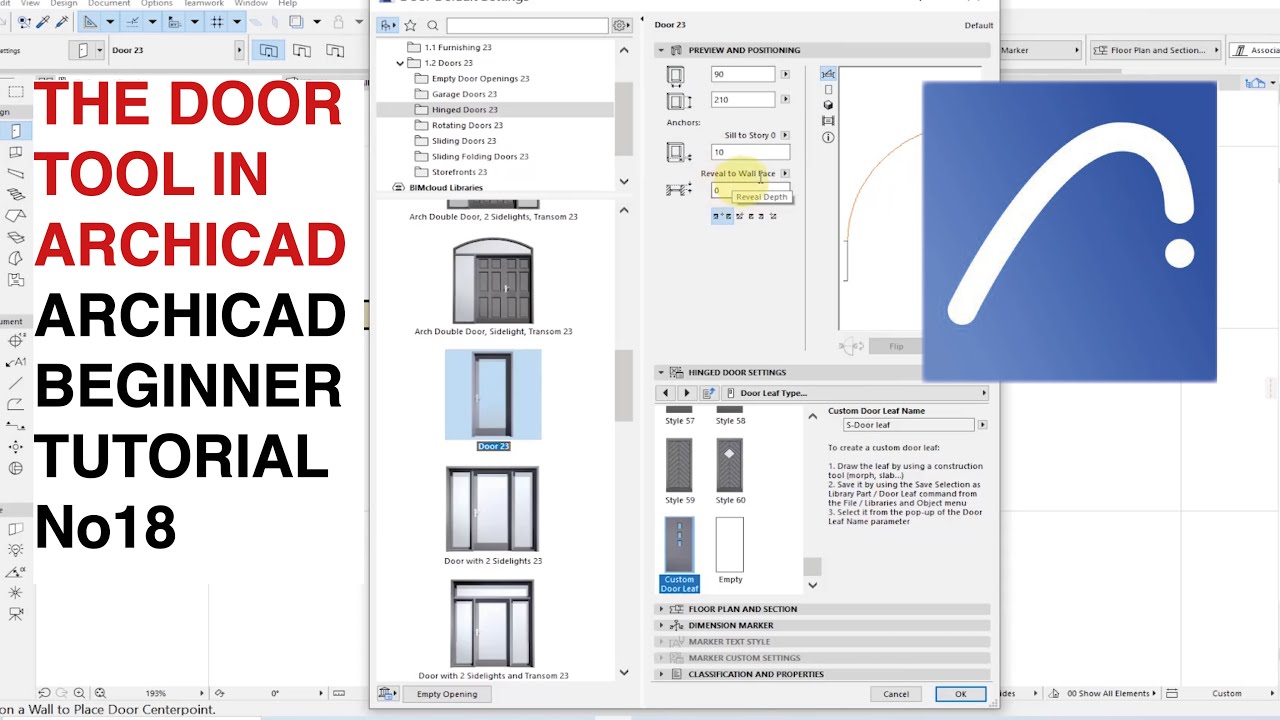The image size is (1280, 720).
Task: Collapse the 1.2 Doors 23 folder
Action: (x=401, y=63)
